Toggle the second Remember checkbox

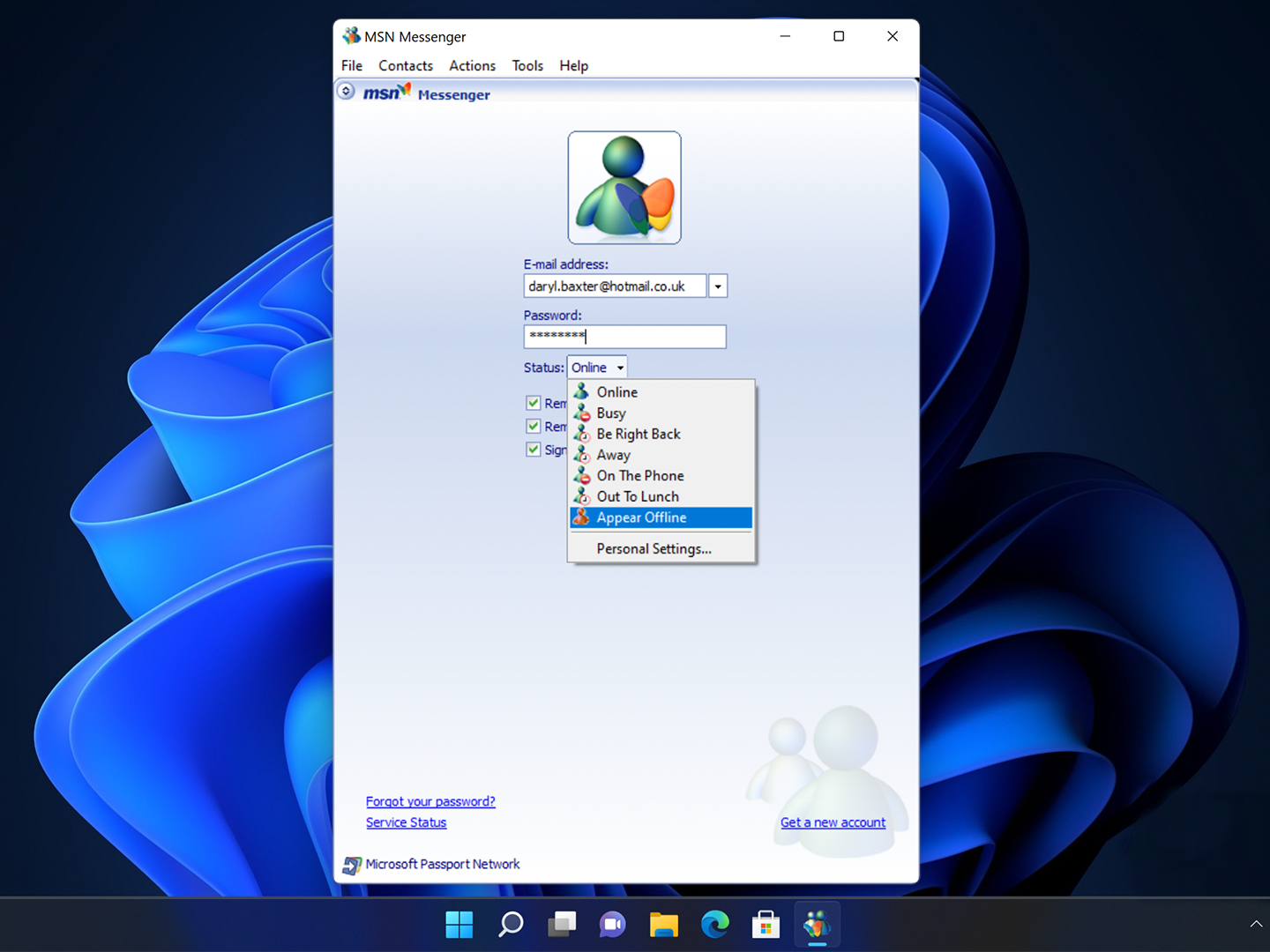(x=534, y=427)
